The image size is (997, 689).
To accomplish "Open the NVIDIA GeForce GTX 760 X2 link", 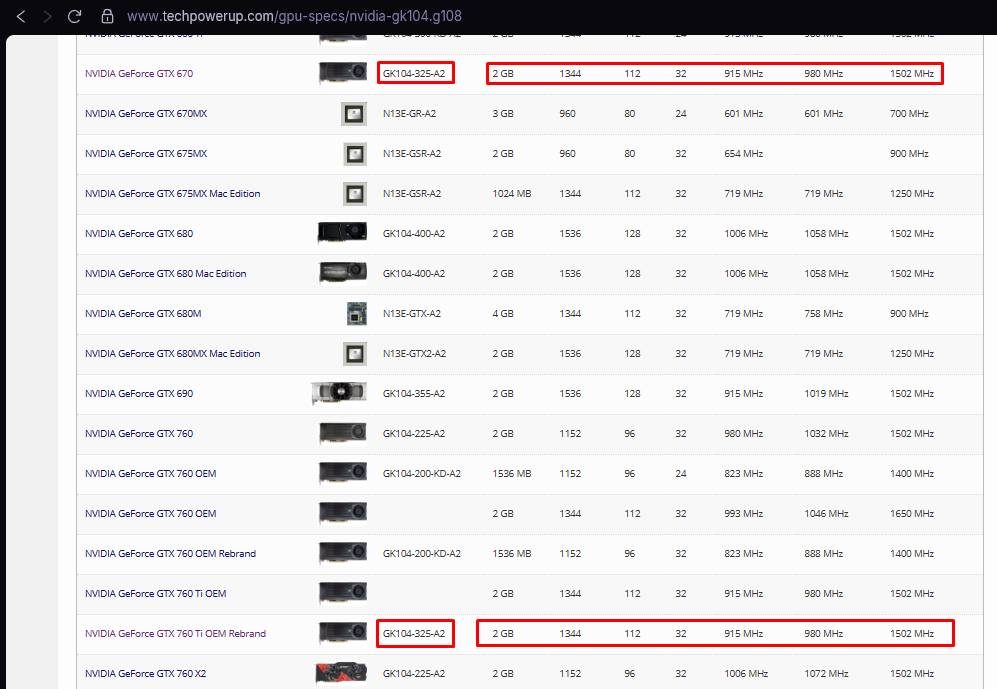I will click(x=145, y=674).
